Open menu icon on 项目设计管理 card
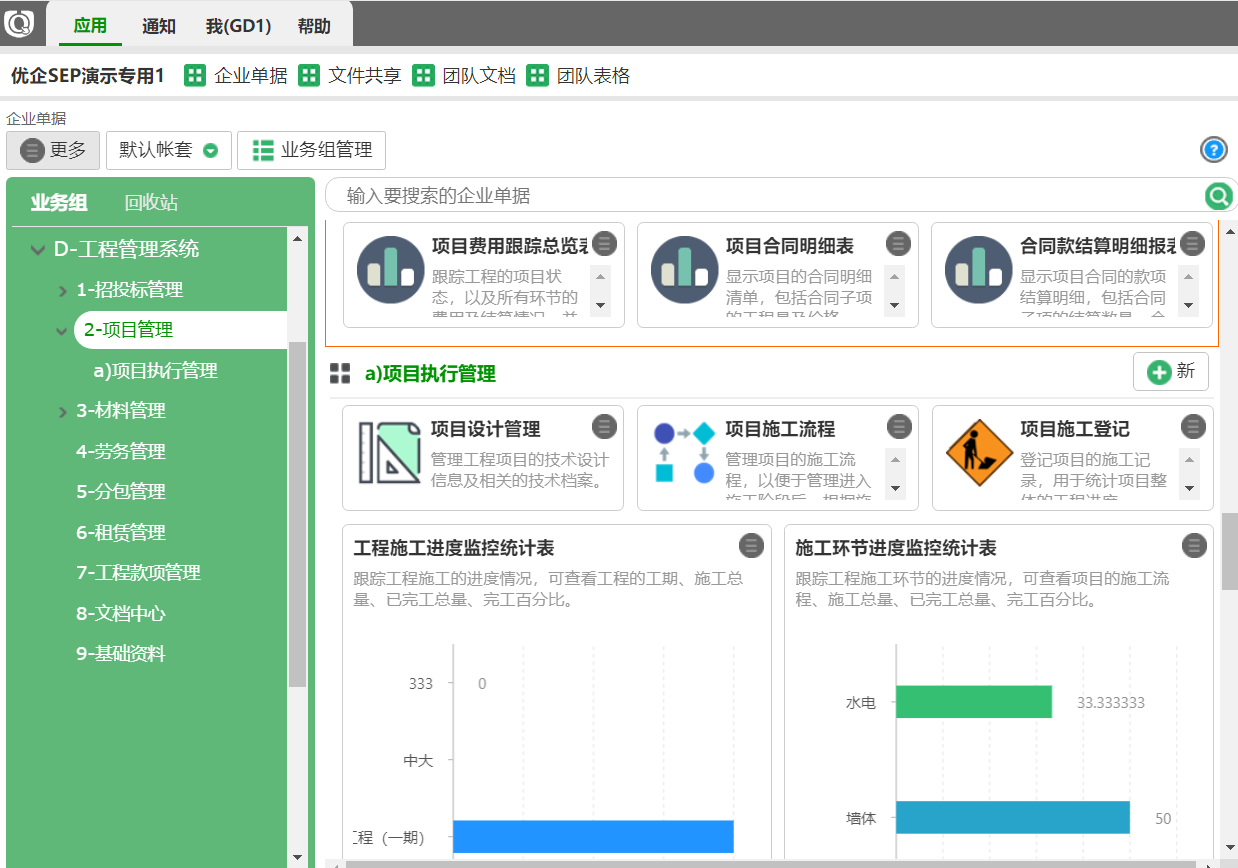Screen dimensions: 1238x868 [604, 426]
